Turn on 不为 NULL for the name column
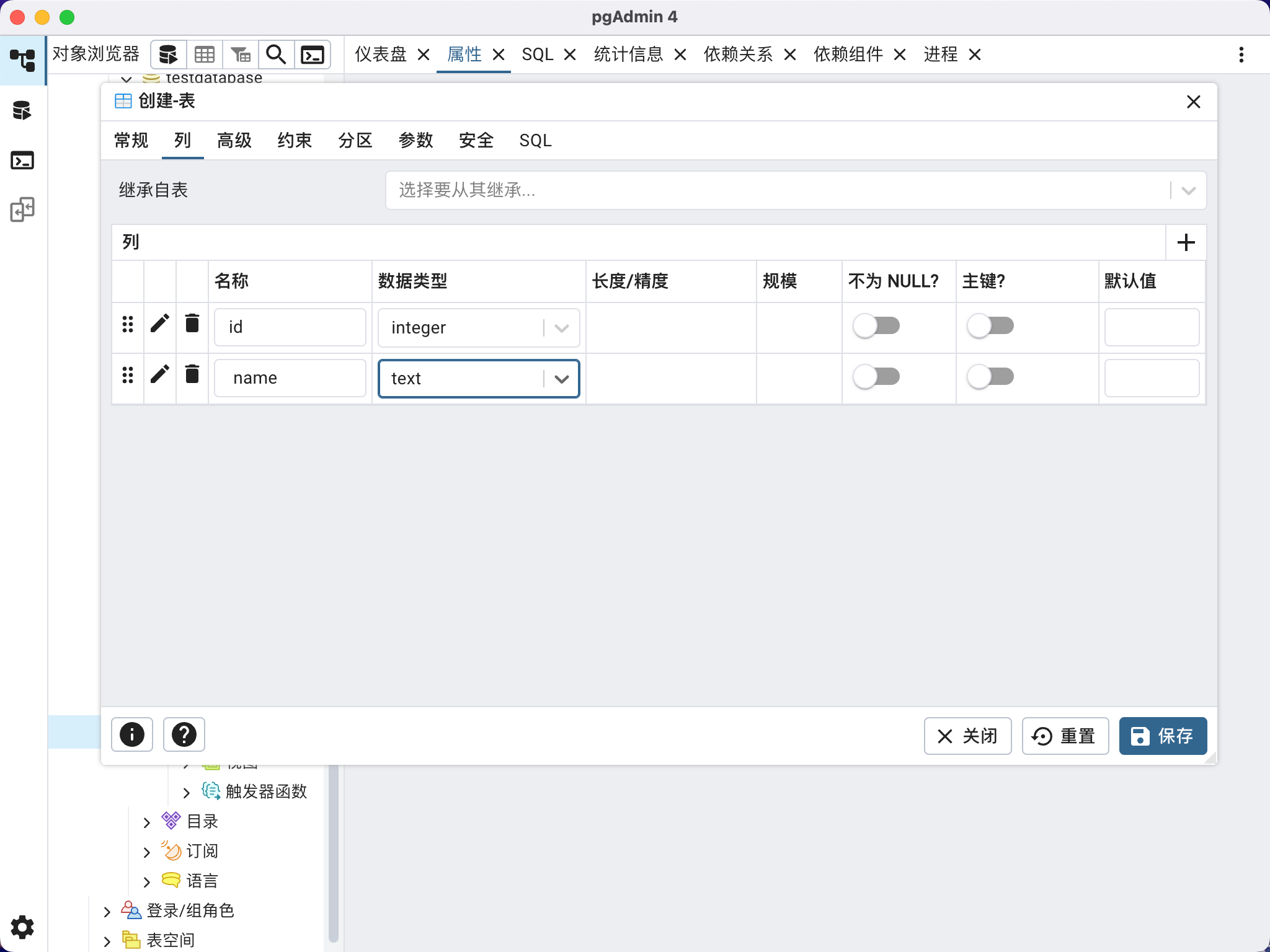 (x=877, y=376)
